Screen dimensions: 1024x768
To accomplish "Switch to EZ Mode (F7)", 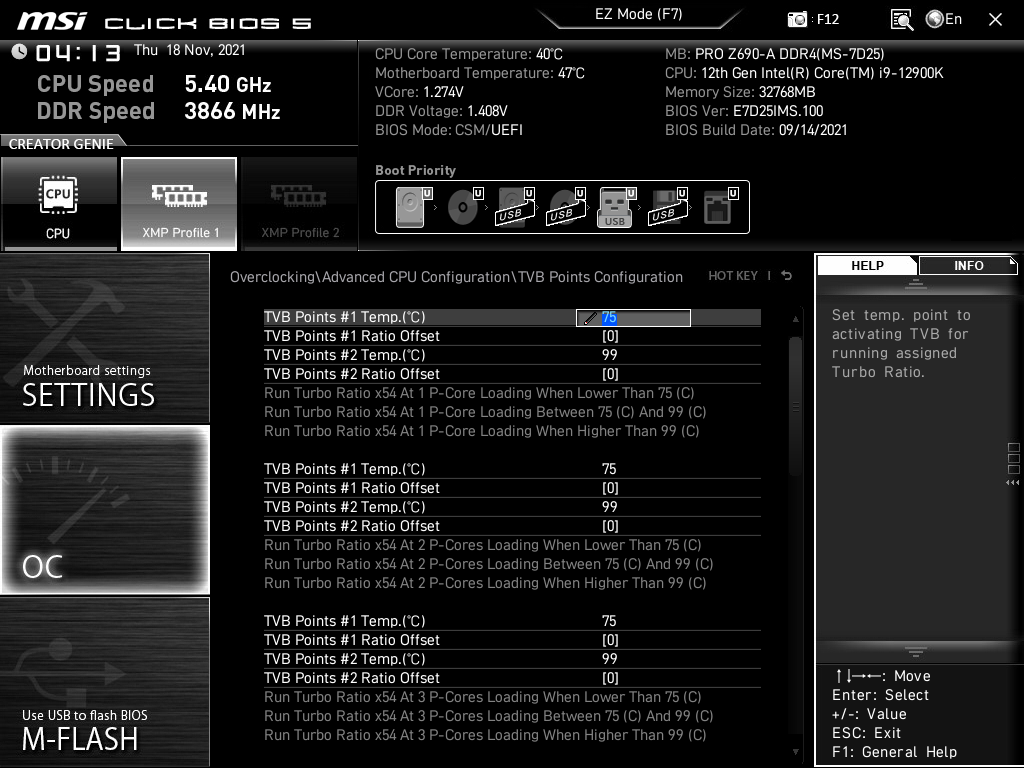I will 638,14.
